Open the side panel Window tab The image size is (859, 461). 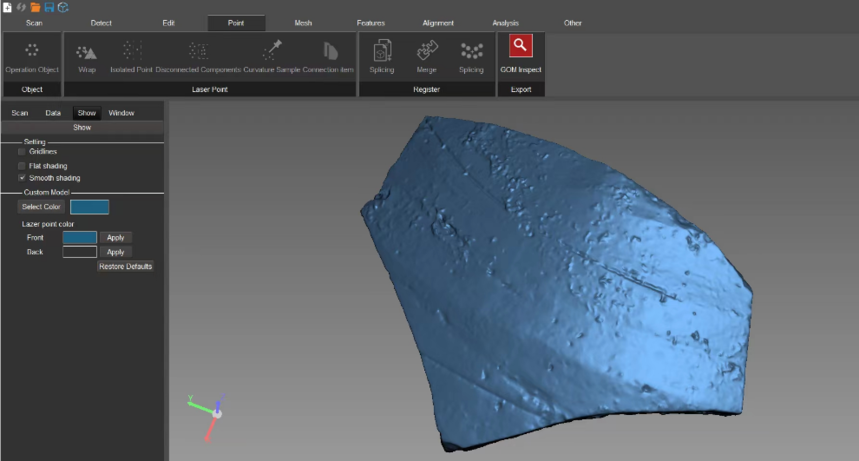[x=121, y=113]
